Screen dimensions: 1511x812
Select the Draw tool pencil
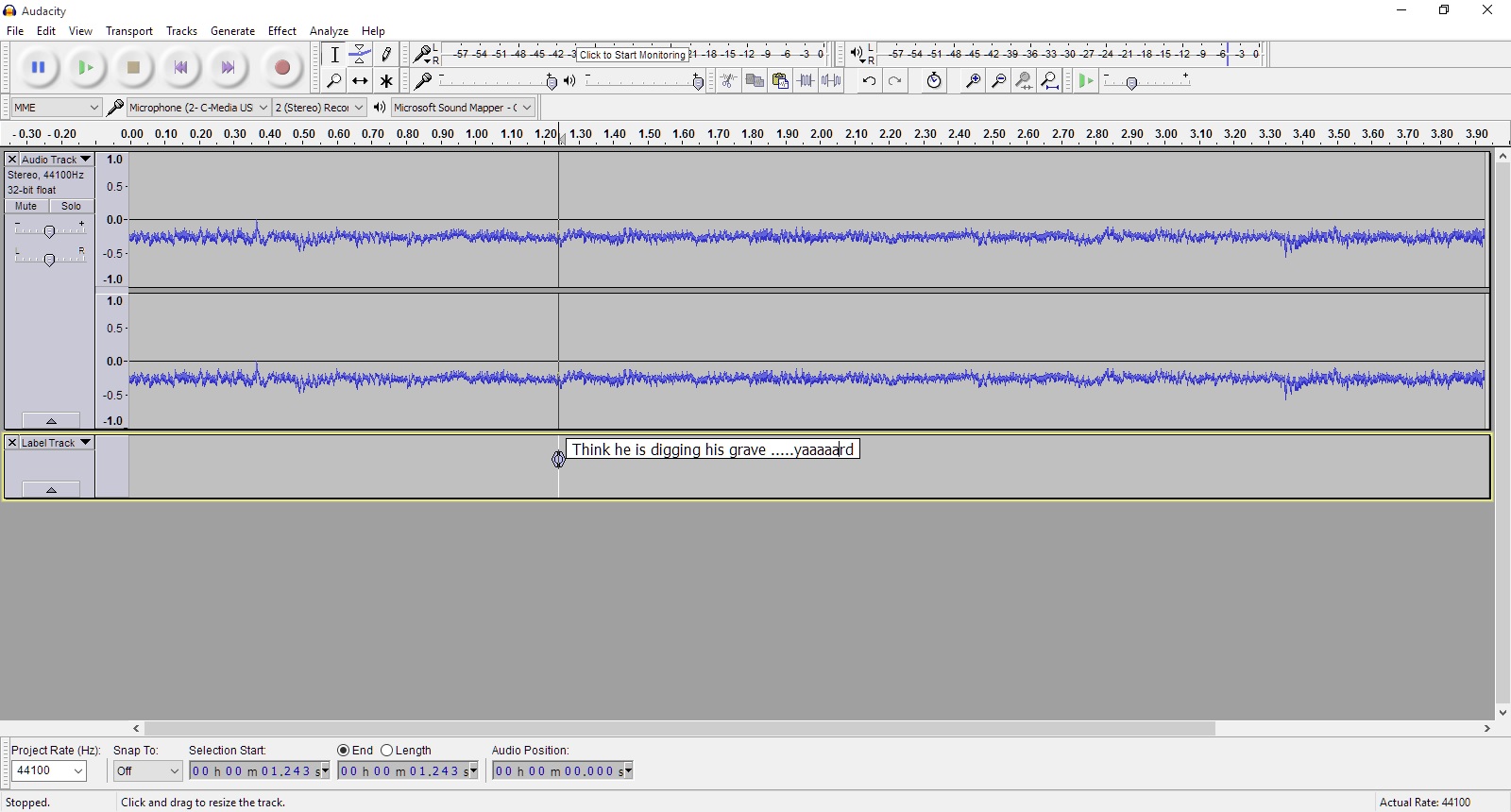(x=386, y=55)
